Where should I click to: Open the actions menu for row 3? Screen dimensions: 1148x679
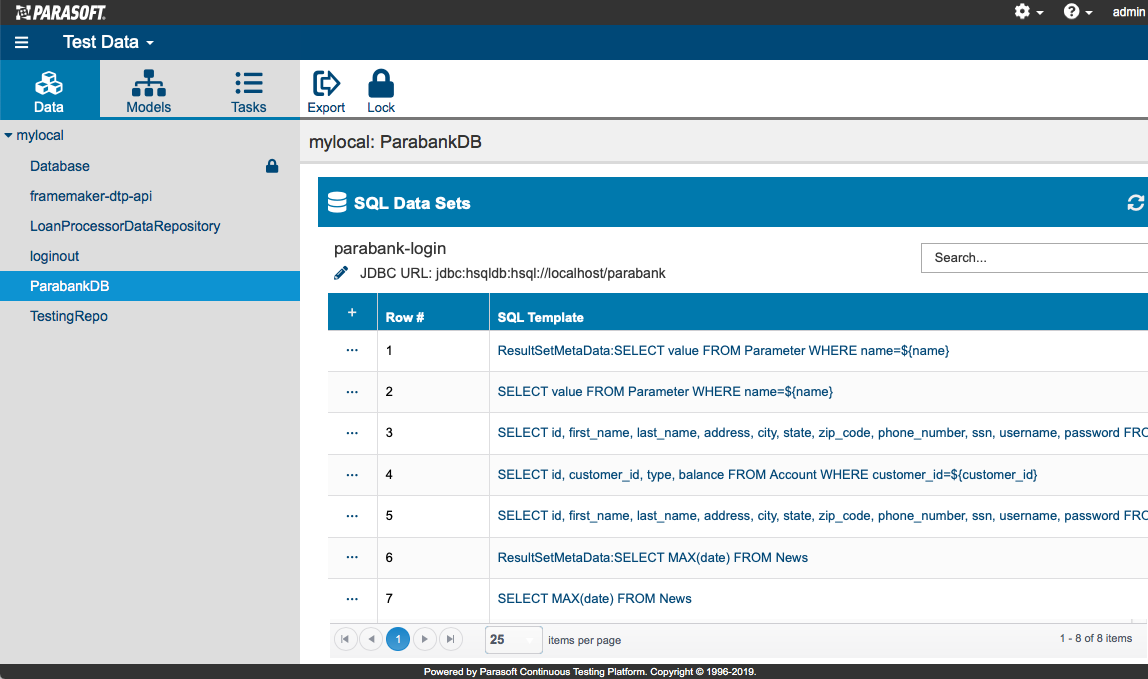point(352,433)
